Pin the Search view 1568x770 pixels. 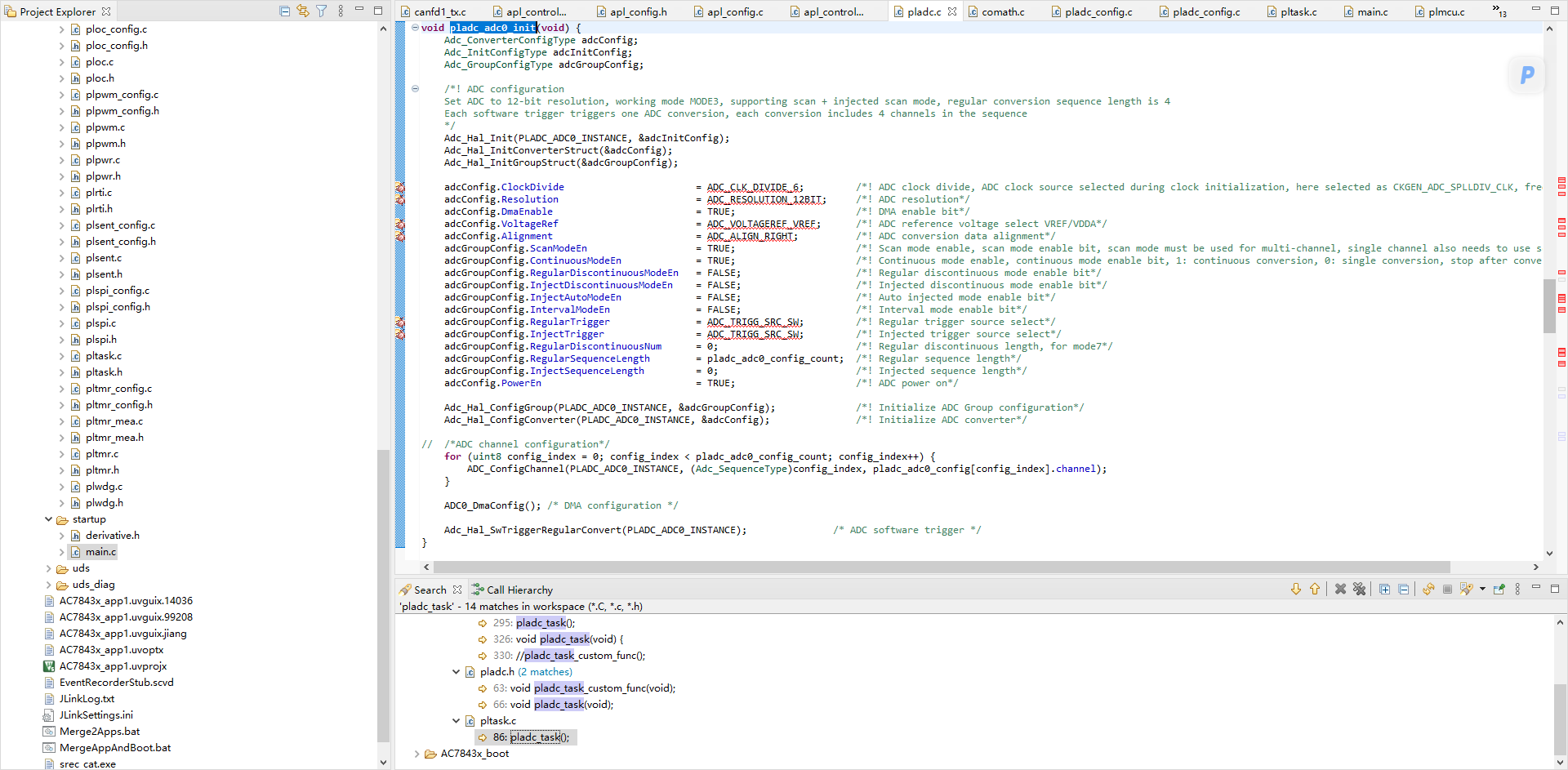(x=1499, y=589)
